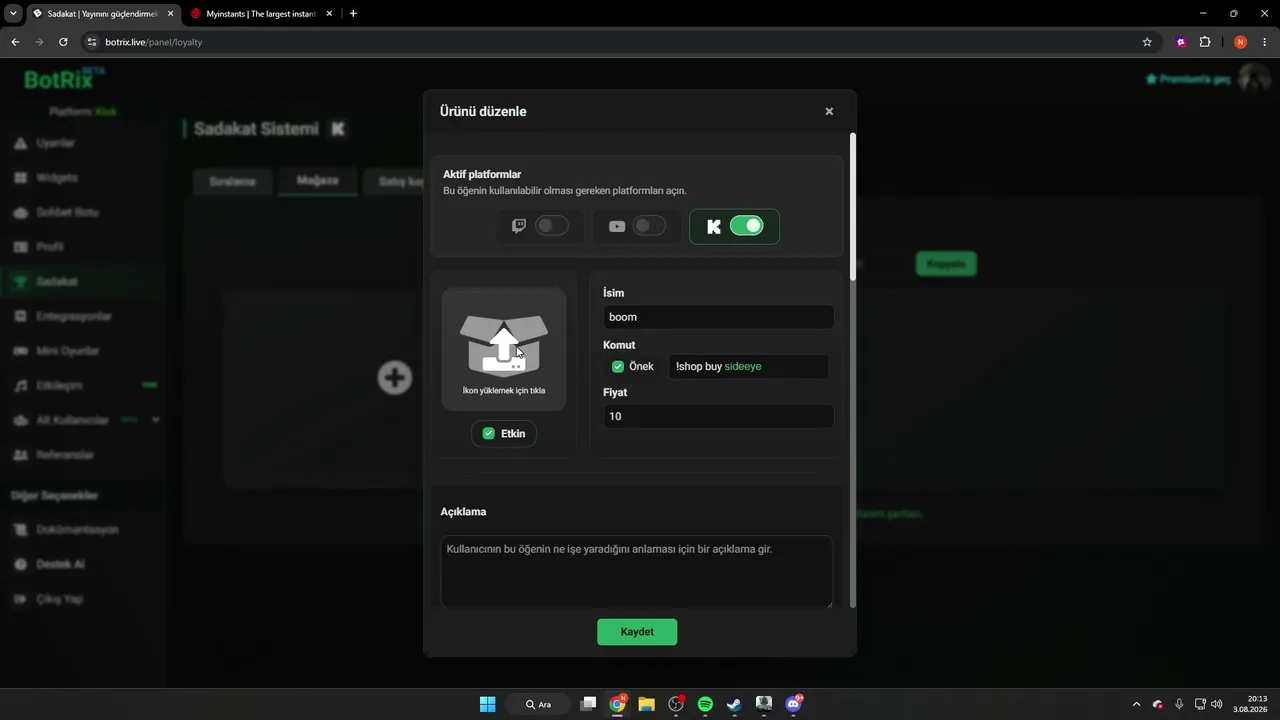Open Destek AI in the sidebar

click(x=60, y=564)
